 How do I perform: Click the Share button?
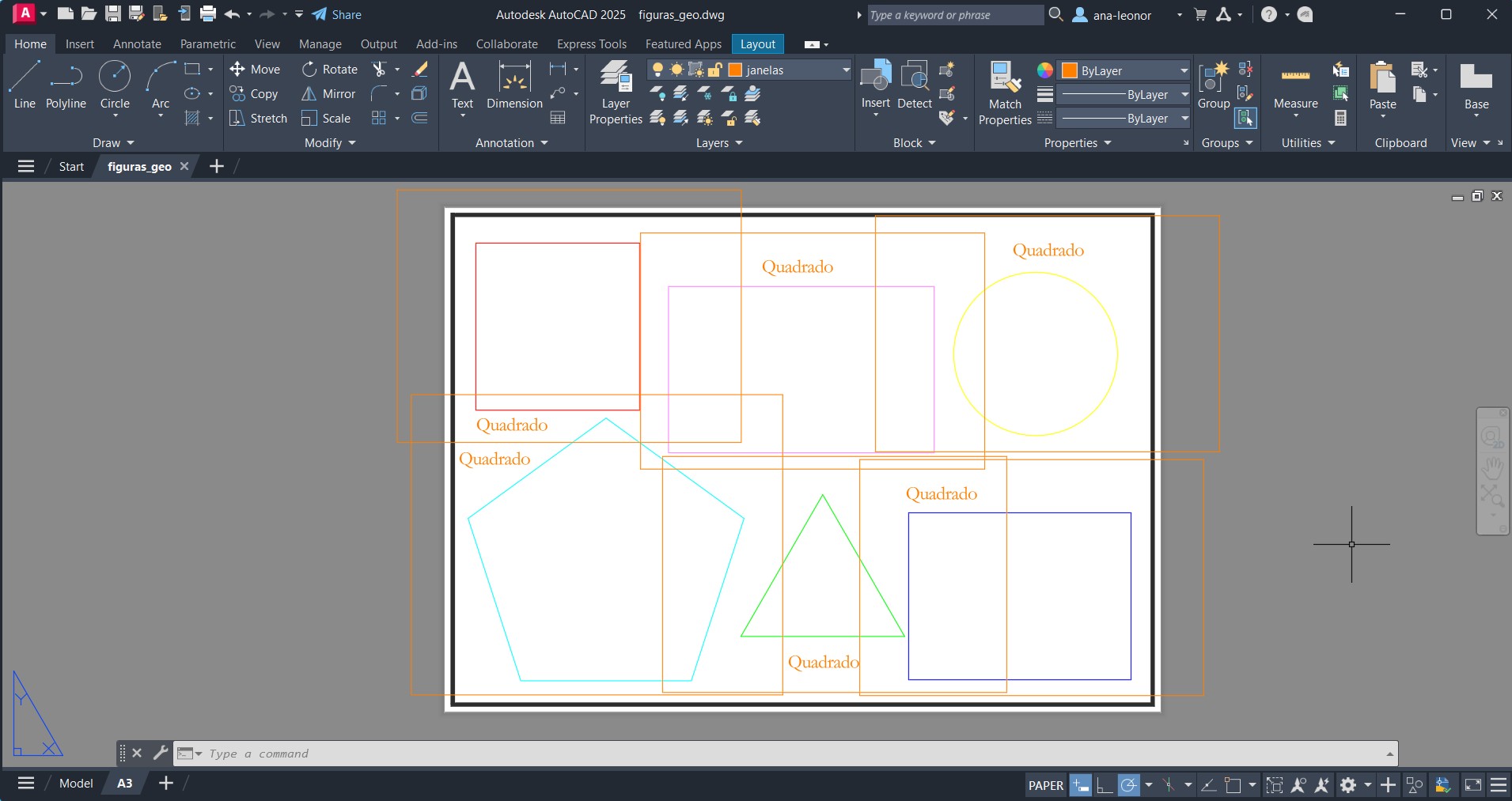point(337,14)
